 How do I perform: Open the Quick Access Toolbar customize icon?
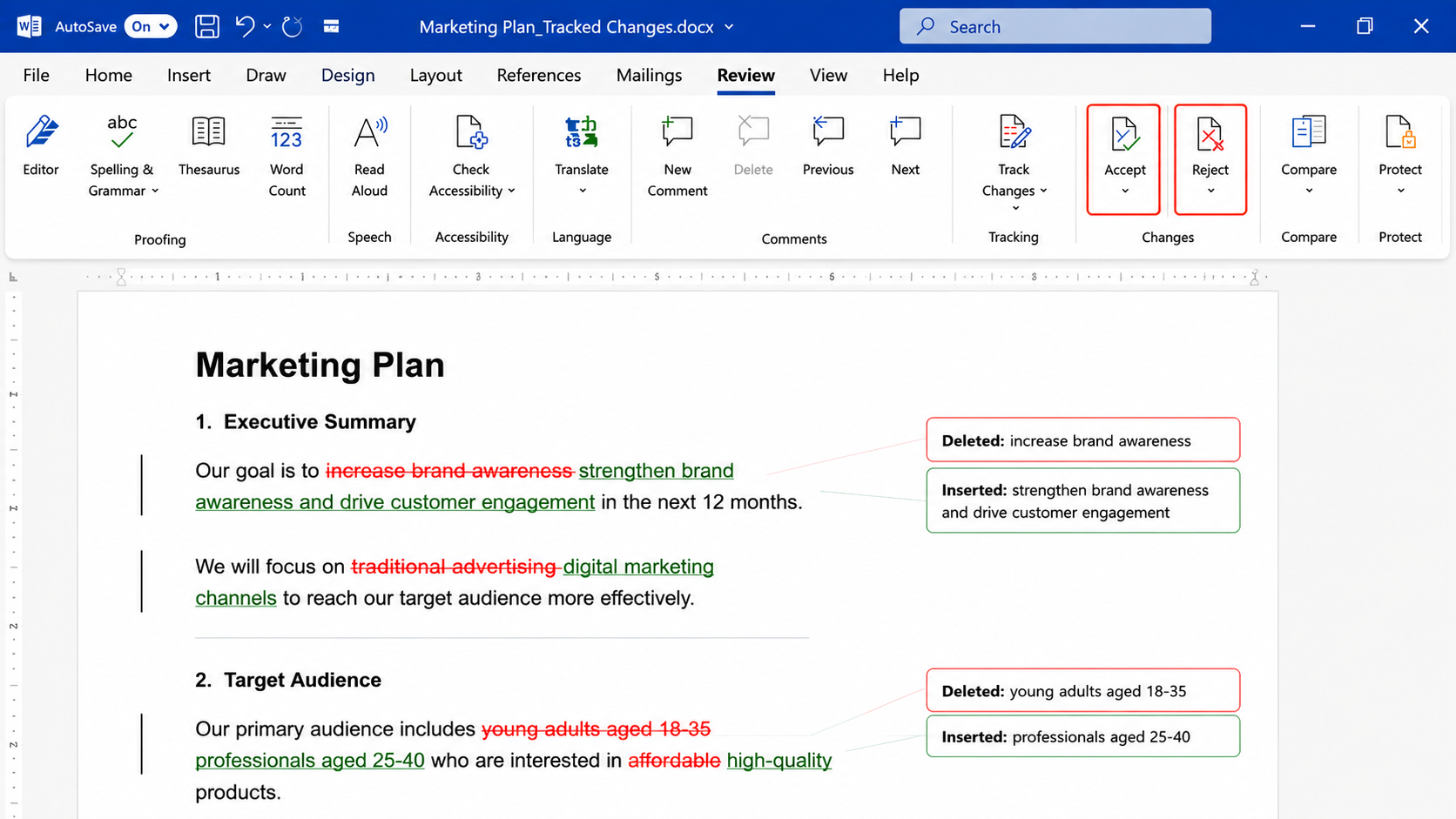[x=331, y=26]
